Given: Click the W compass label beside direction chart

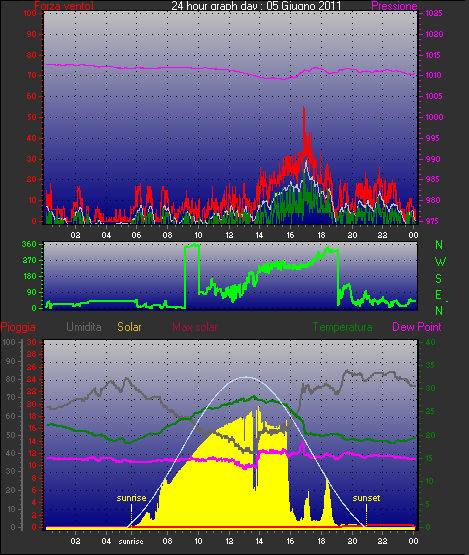Looking at the screenshot, I should tap(440, 262).
